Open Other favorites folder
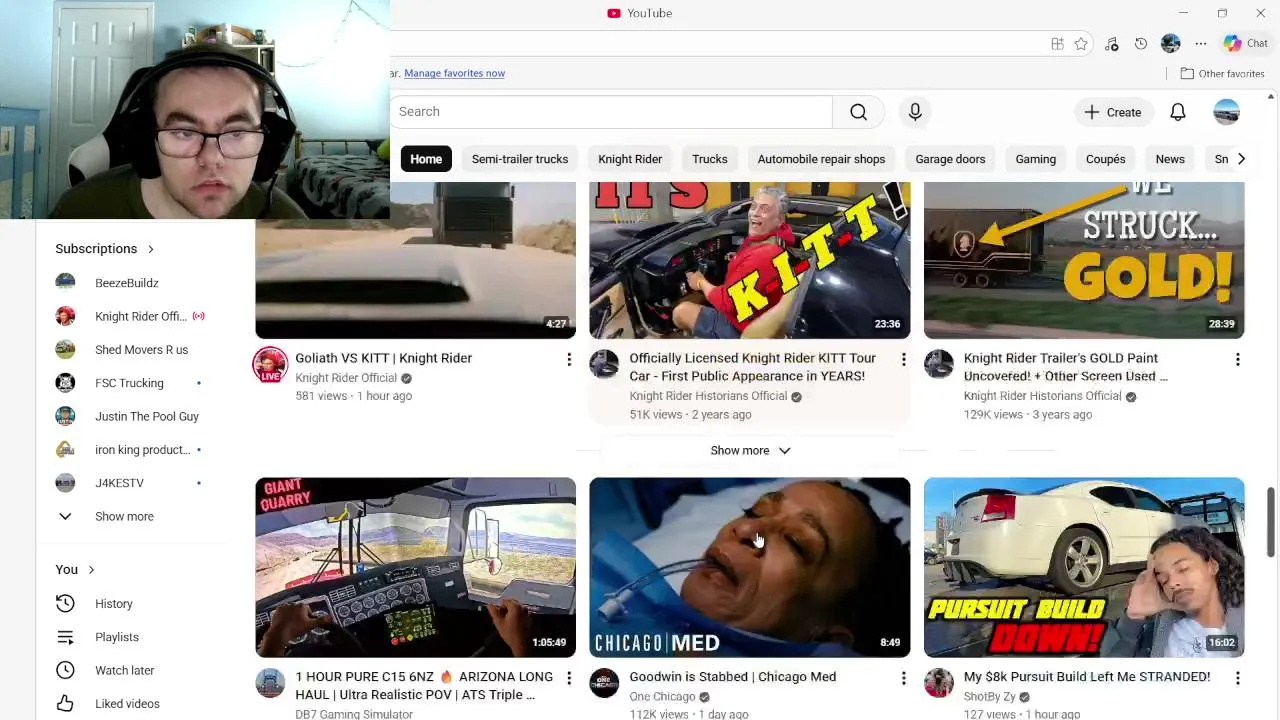 pos(1222,73)
